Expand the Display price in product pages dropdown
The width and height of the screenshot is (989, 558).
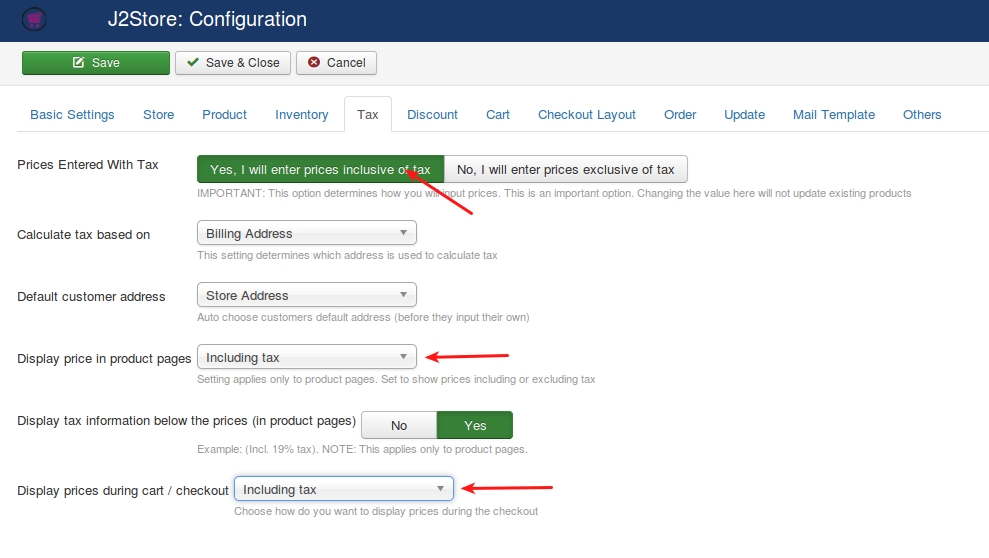coord(307,357)
